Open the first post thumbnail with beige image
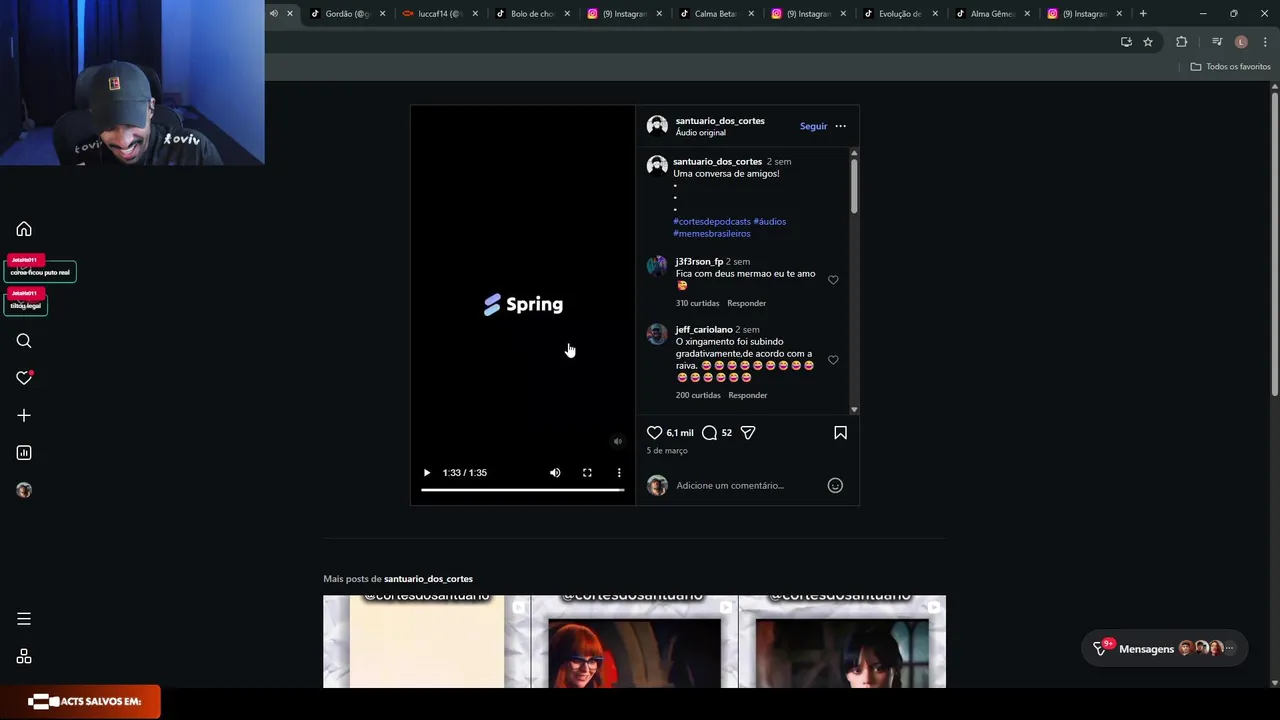The image size is (1280, 720). click(x=426, y=642)
